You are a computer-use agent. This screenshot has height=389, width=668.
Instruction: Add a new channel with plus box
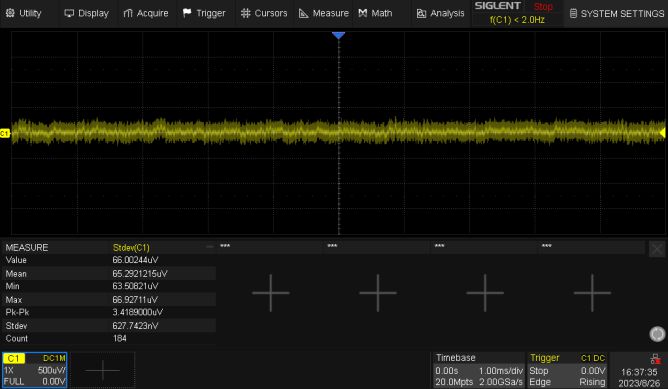[103, 370]
